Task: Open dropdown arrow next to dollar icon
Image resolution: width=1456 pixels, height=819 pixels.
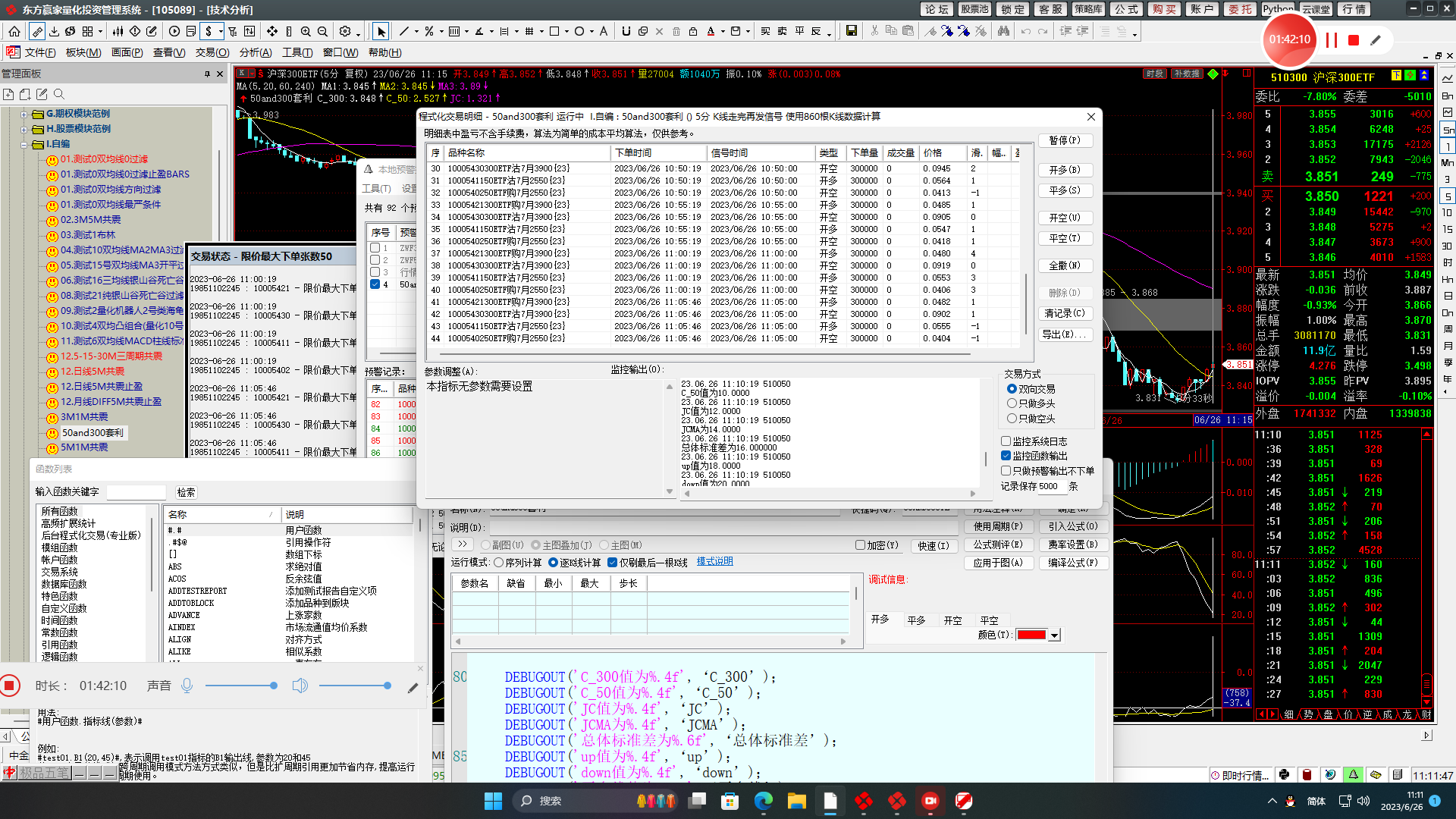Action: coord(220,32)
